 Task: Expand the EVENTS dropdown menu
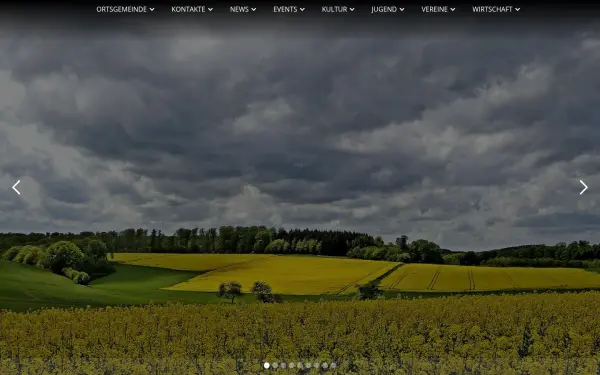[289, 9]
